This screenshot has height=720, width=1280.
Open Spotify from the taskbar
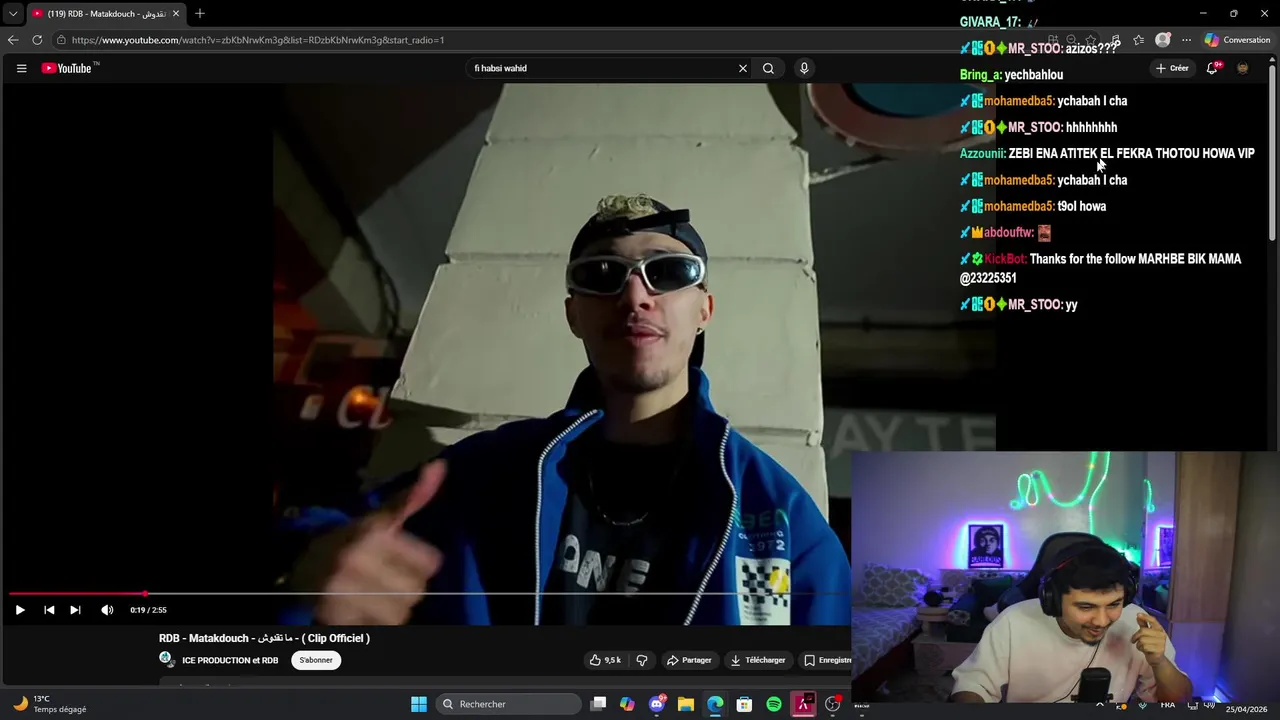pyautogui.click(x=774, y=704)
